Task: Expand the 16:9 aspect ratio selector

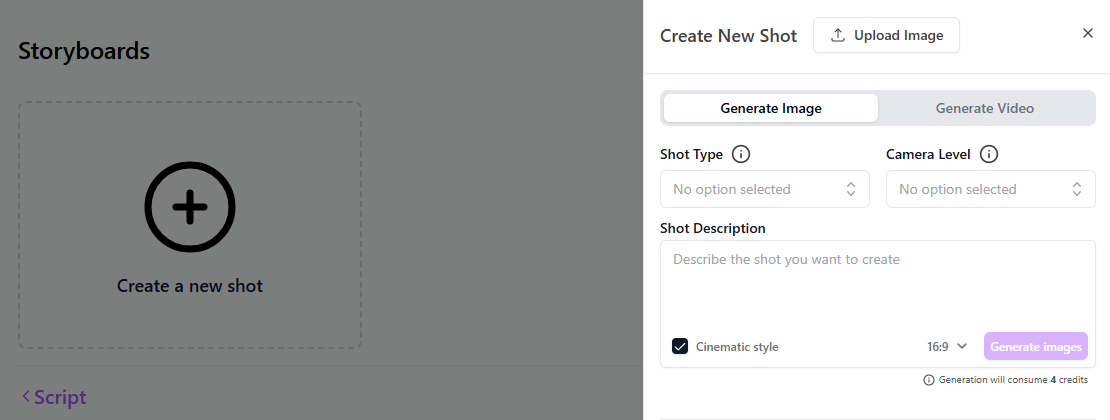Action: [x=947, y=346]
